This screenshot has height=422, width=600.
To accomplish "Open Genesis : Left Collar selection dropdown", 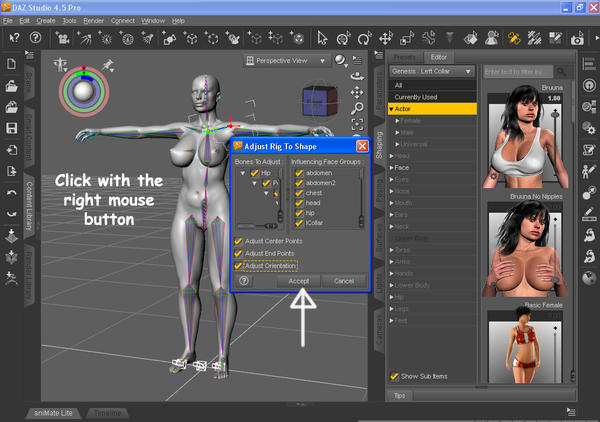I will [x=432, y=72].
